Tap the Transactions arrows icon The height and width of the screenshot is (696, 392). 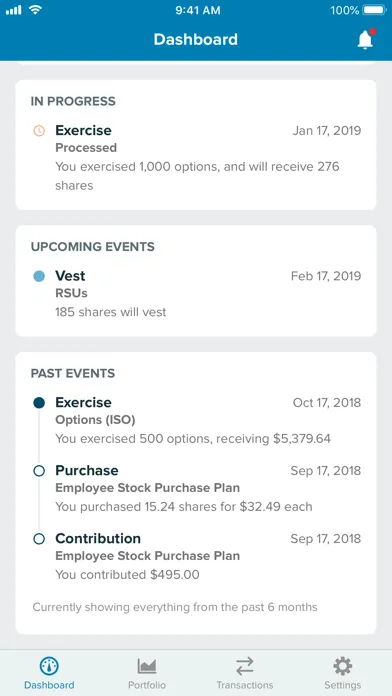click(x=245, y=666)
